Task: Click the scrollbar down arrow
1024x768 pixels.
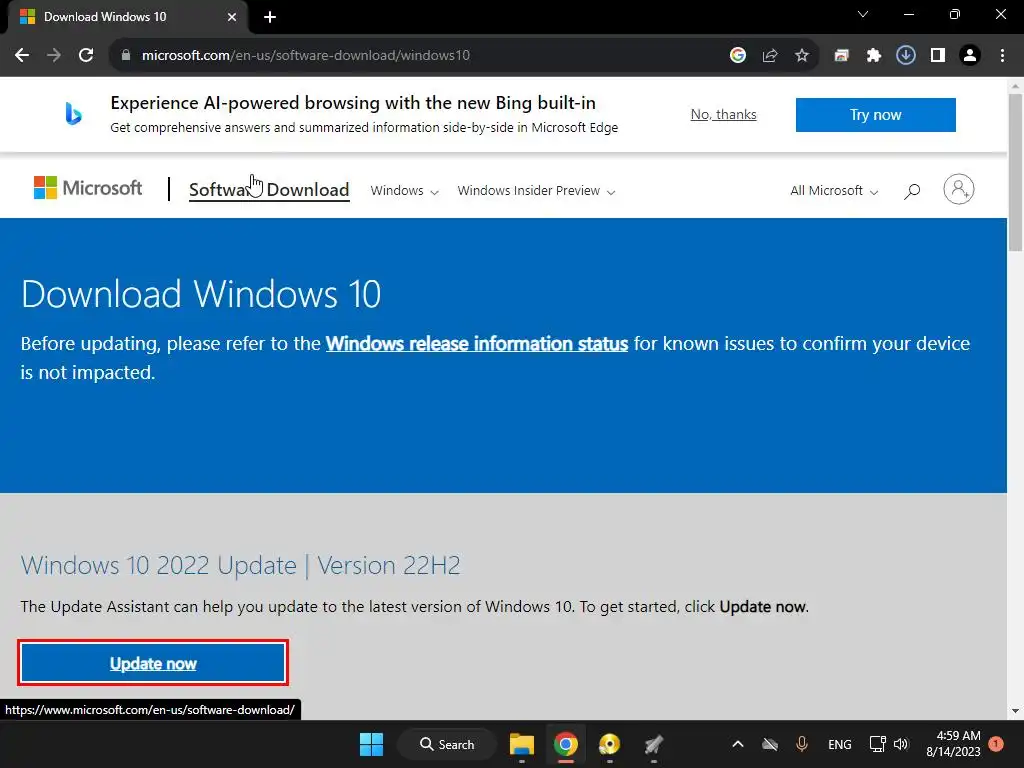Action: pyautogui.click(x=1015, y=711)
